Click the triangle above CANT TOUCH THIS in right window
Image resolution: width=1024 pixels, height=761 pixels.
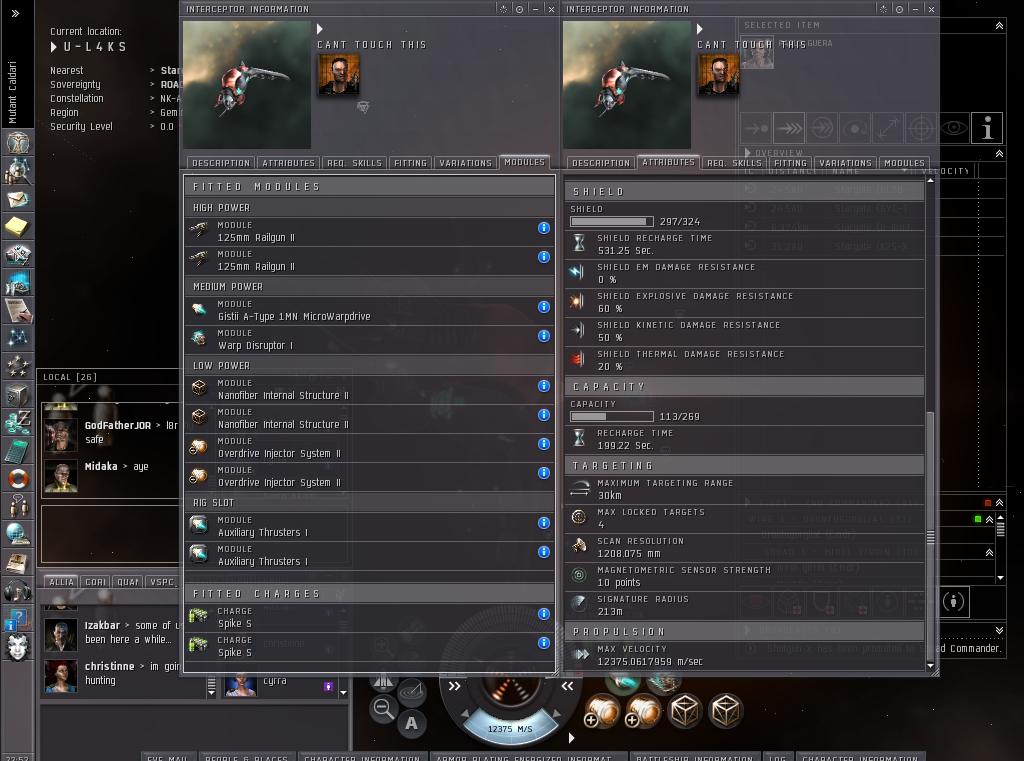[700, 29]
